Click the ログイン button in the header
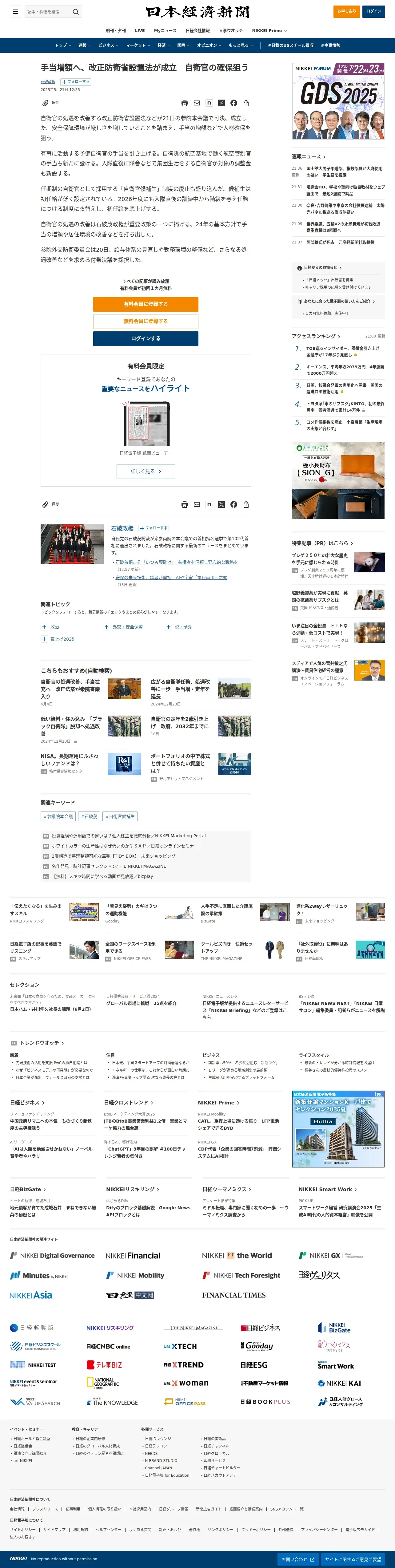This screenshot has height=1568, width=395. pos(374,11)
